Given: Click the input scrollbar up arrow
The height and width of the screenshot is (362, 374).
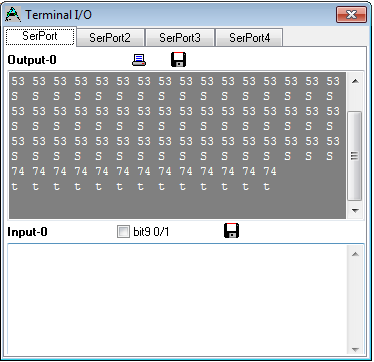Looking at the screenshot, I should (355, 254).
